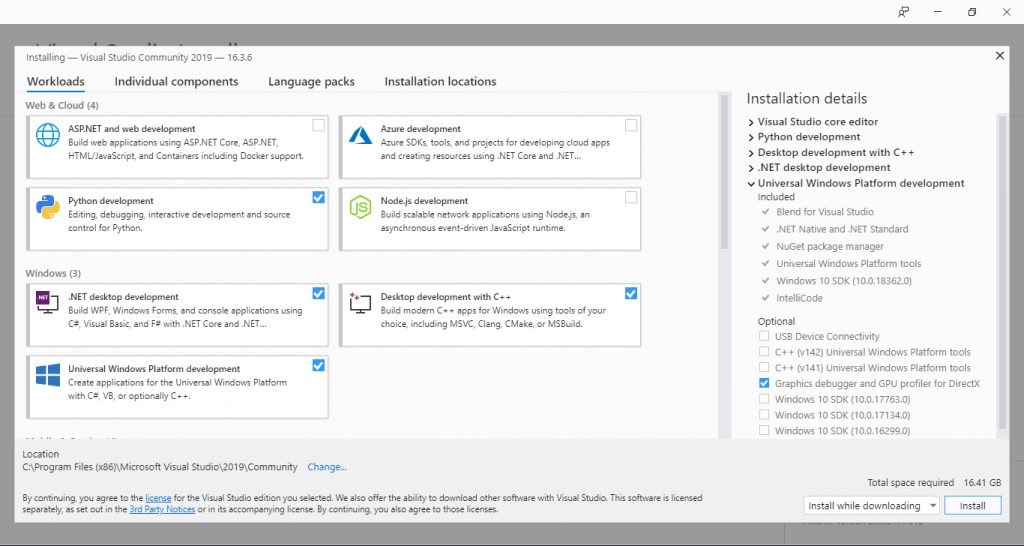
Task: Click the .NET desktop development monitor icon
Action: (x=47, y=302)
